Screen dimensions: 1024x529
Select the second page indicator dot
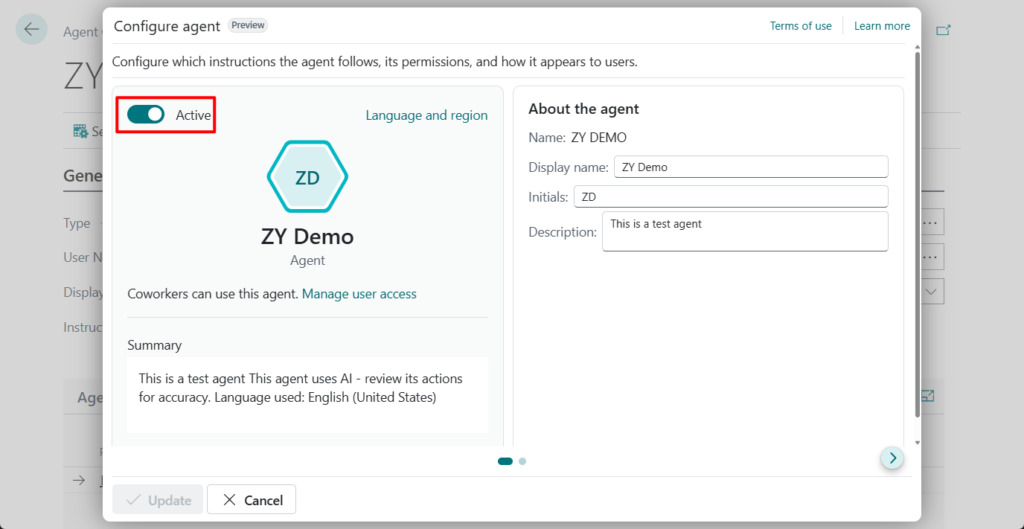tap(523, 461)
